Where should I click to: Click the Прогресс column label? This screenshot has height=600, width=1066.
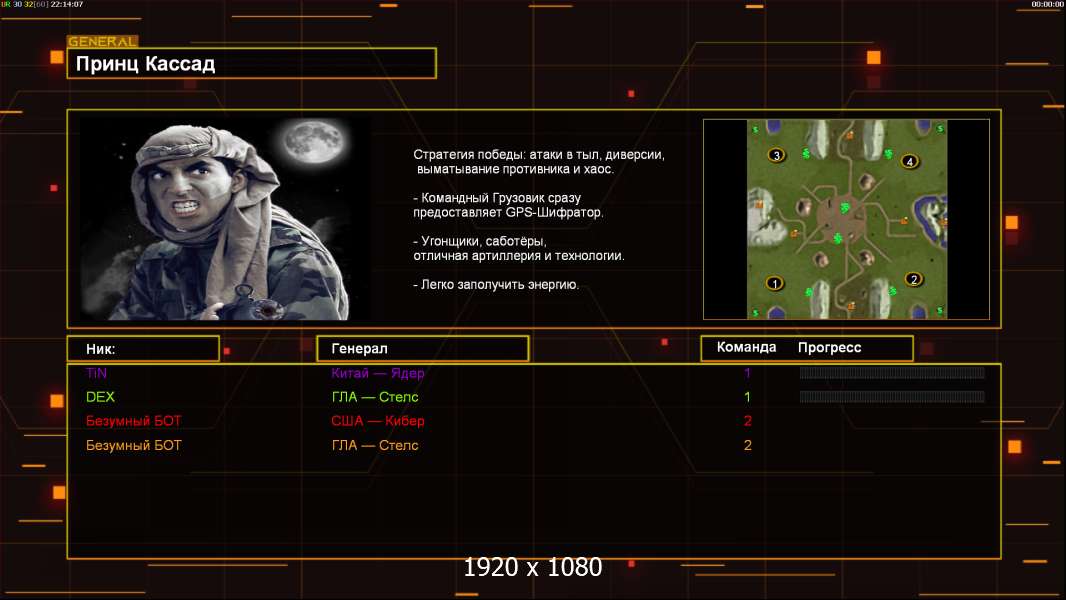tap(829, 347)
